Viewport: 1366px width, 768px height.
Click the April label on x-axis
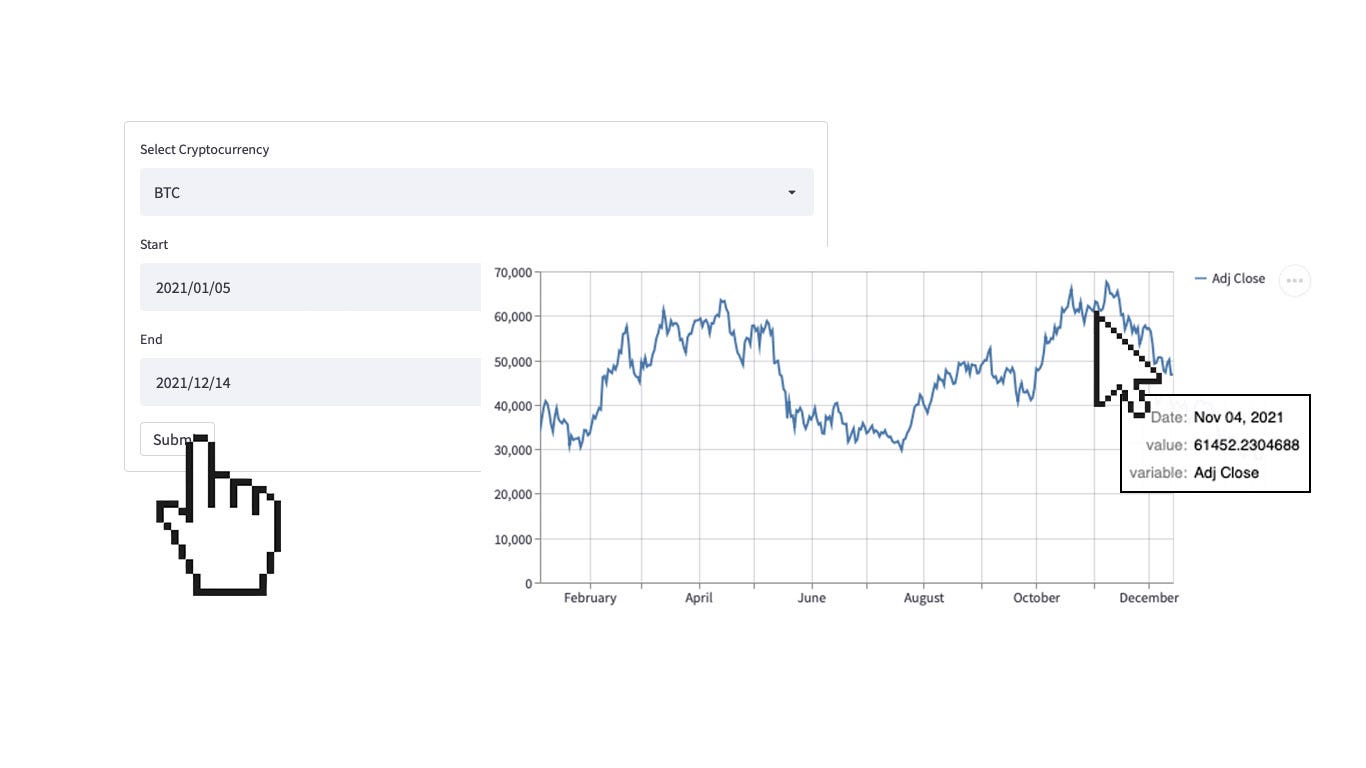click(699, 598)
